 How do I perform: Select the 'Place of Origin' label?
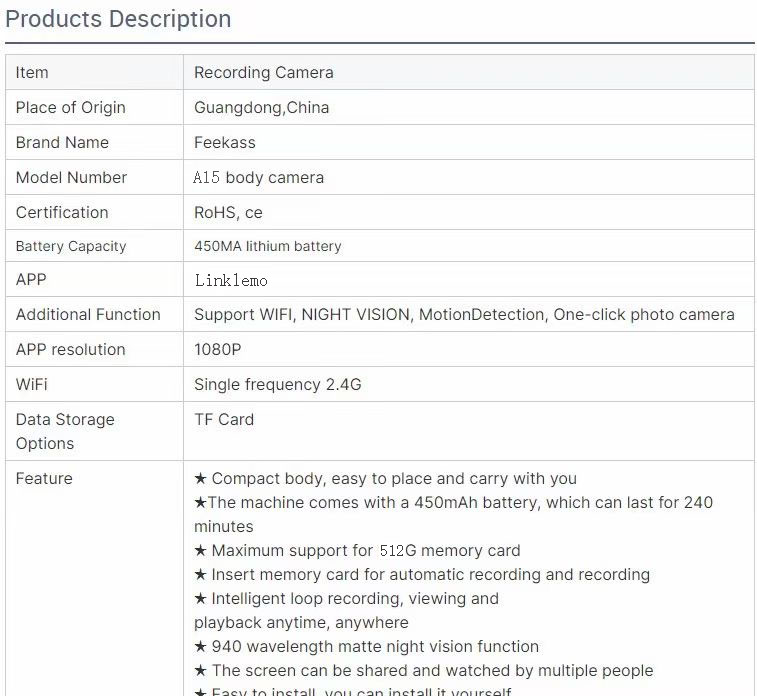pyautogui.click(x=70, y=108)
